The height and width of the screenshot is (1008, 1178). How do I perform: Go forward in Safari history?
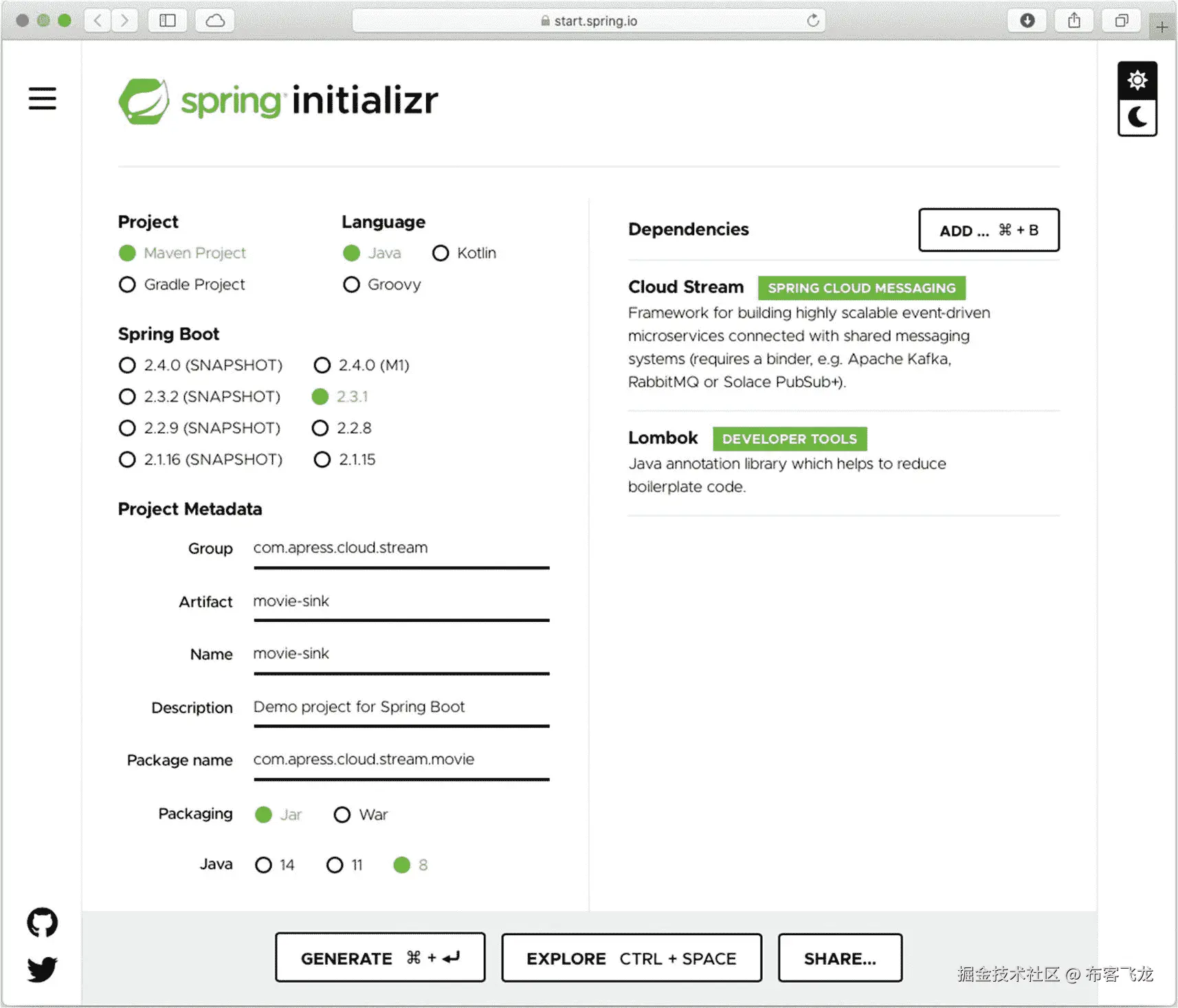(124, 21)
